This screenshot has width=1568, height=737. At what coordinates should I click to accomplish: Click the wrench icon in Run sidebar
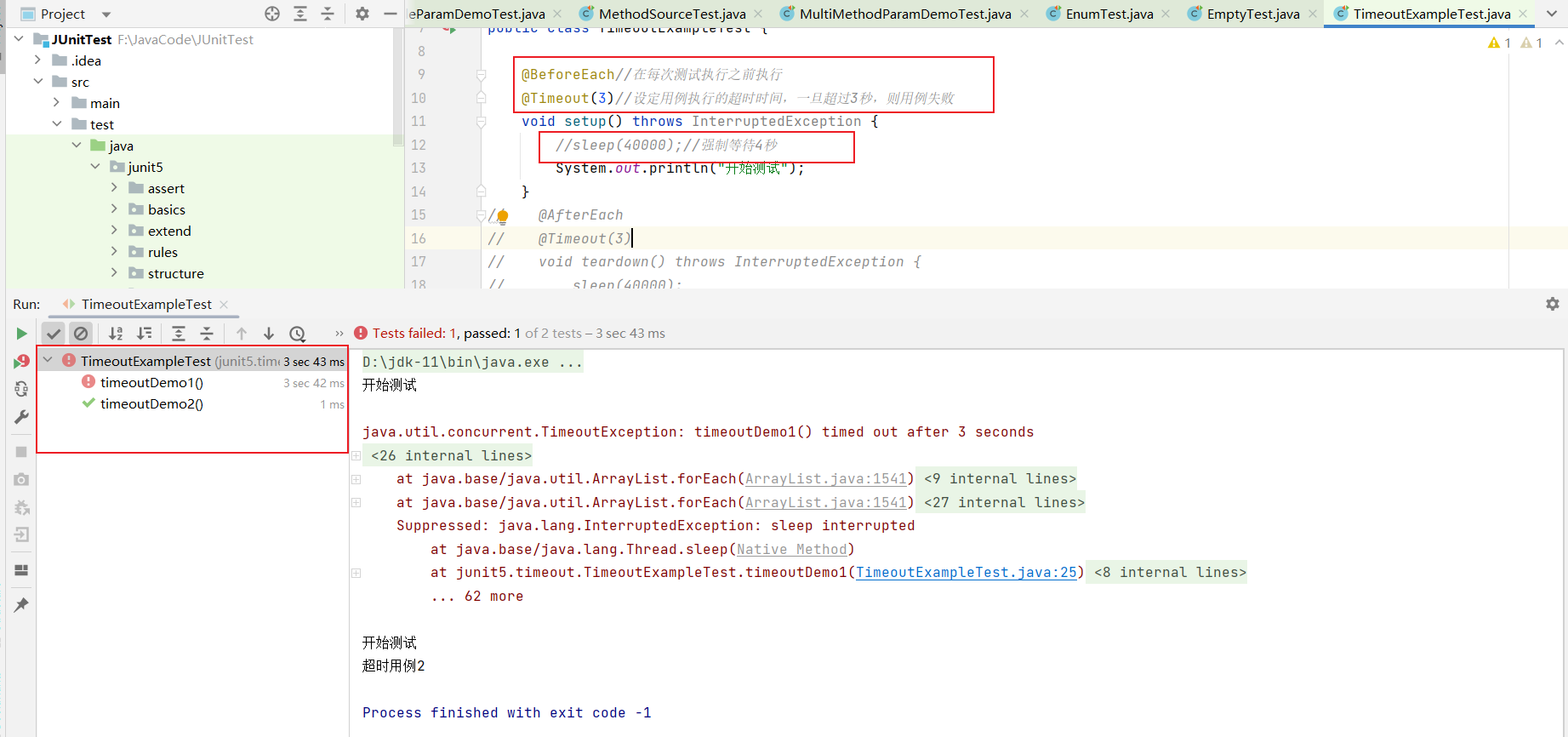21,417
